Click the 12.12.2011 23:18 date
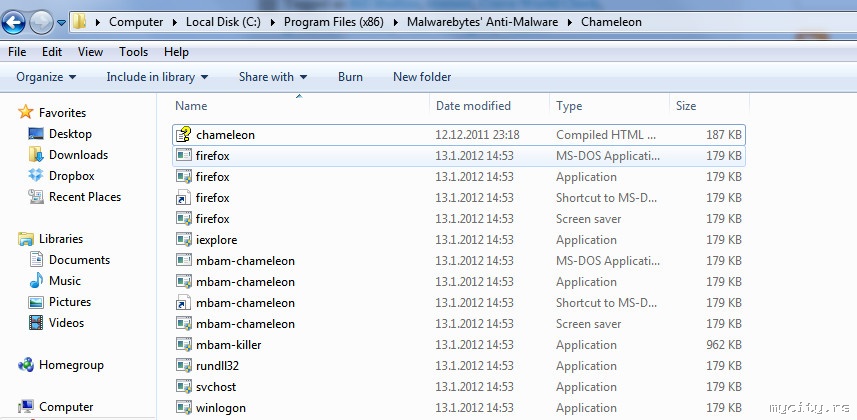 (477, 135)
